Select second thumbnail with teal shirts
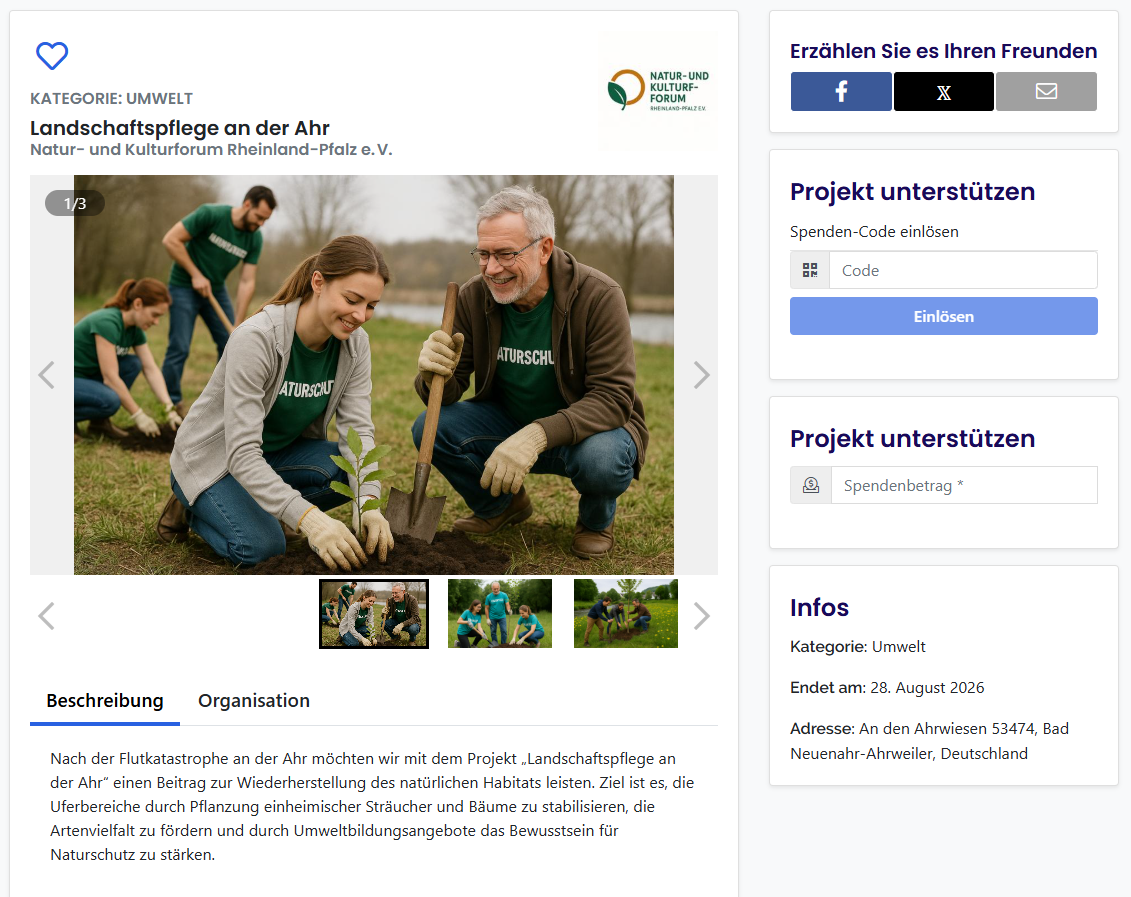Image resolution: width=1131 pixels, height=897 pixels. pyautogui.click(x=500, y=614)
